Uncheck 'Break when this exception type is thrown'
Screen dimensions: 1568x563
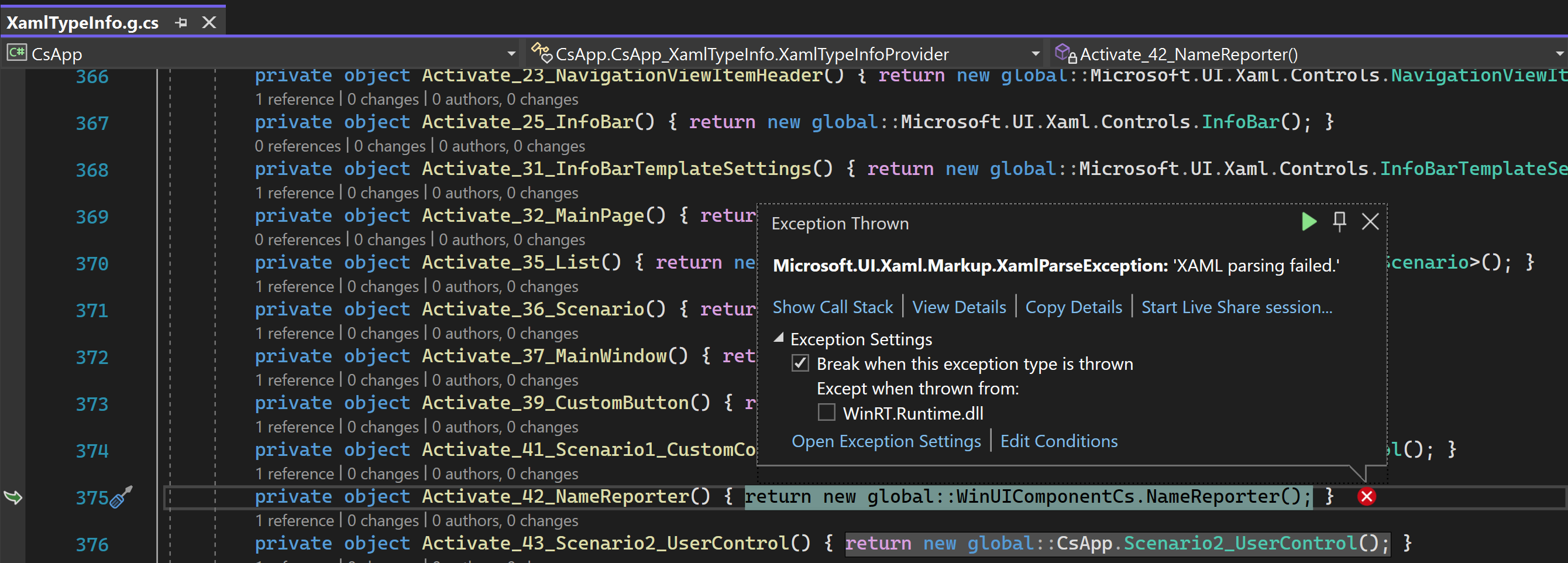pos(799,364)
